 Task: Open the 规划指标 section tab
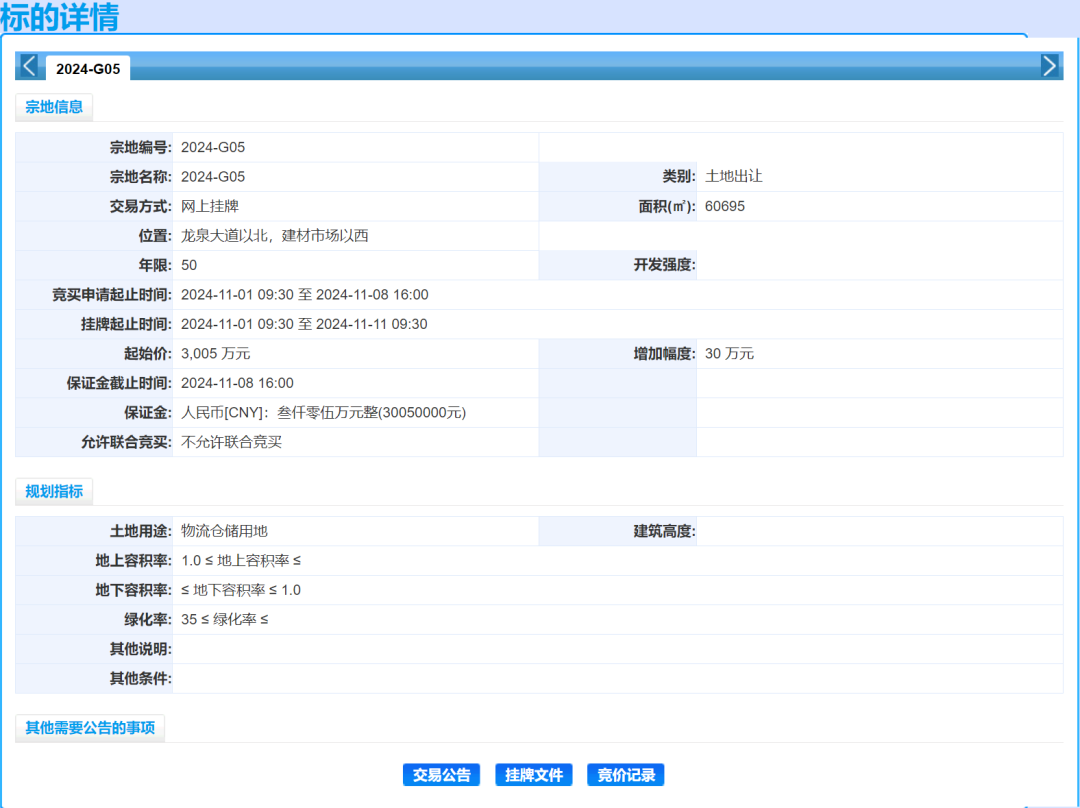coord(54,491)
